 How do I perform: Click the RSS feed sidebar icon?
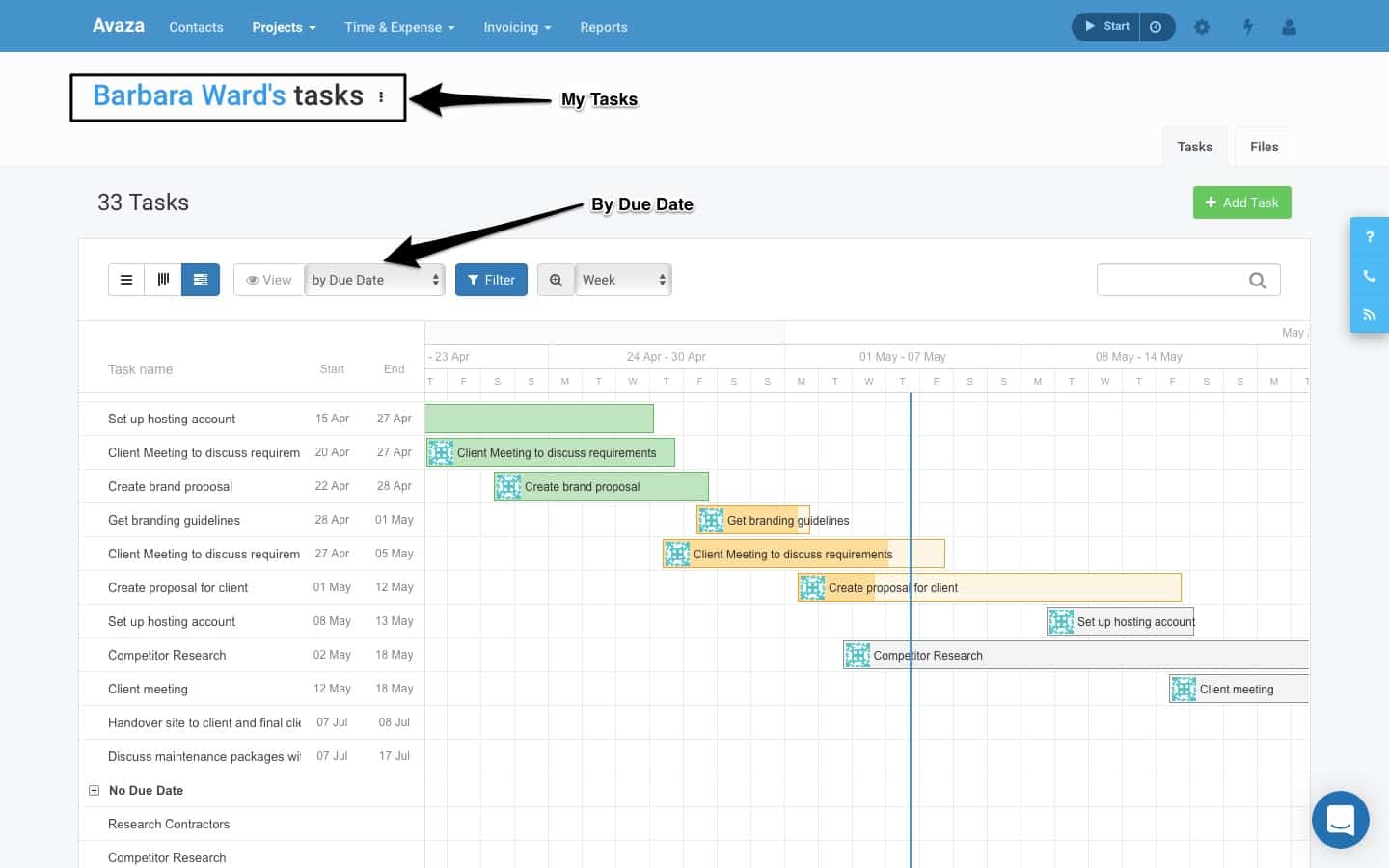click(x=1369, y=313)
